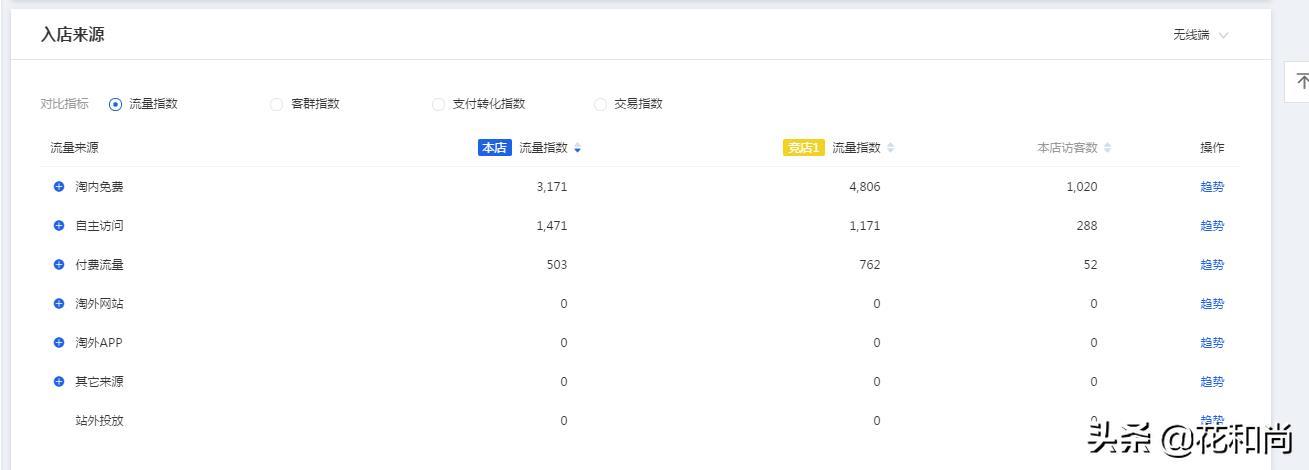Click the 入店来源 heading

tap(72, 35)
